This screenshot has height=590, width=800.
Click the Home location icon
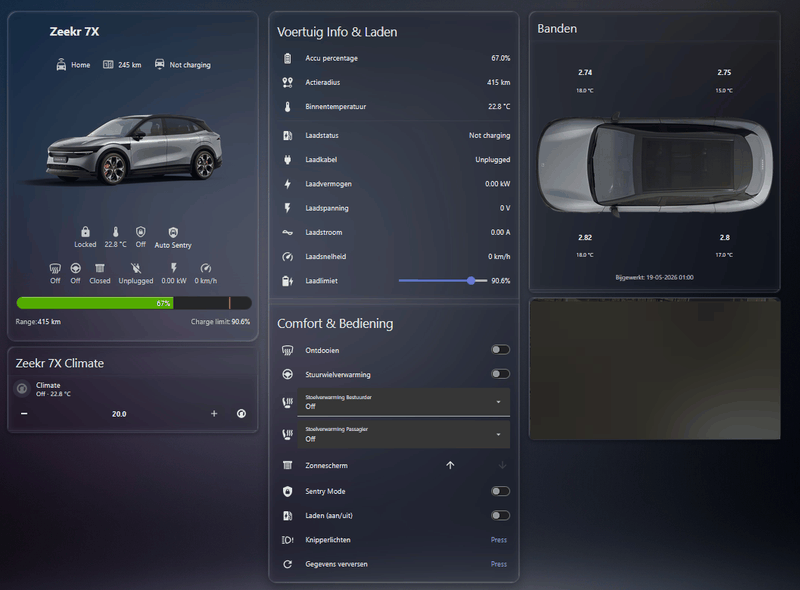[61, 64]
